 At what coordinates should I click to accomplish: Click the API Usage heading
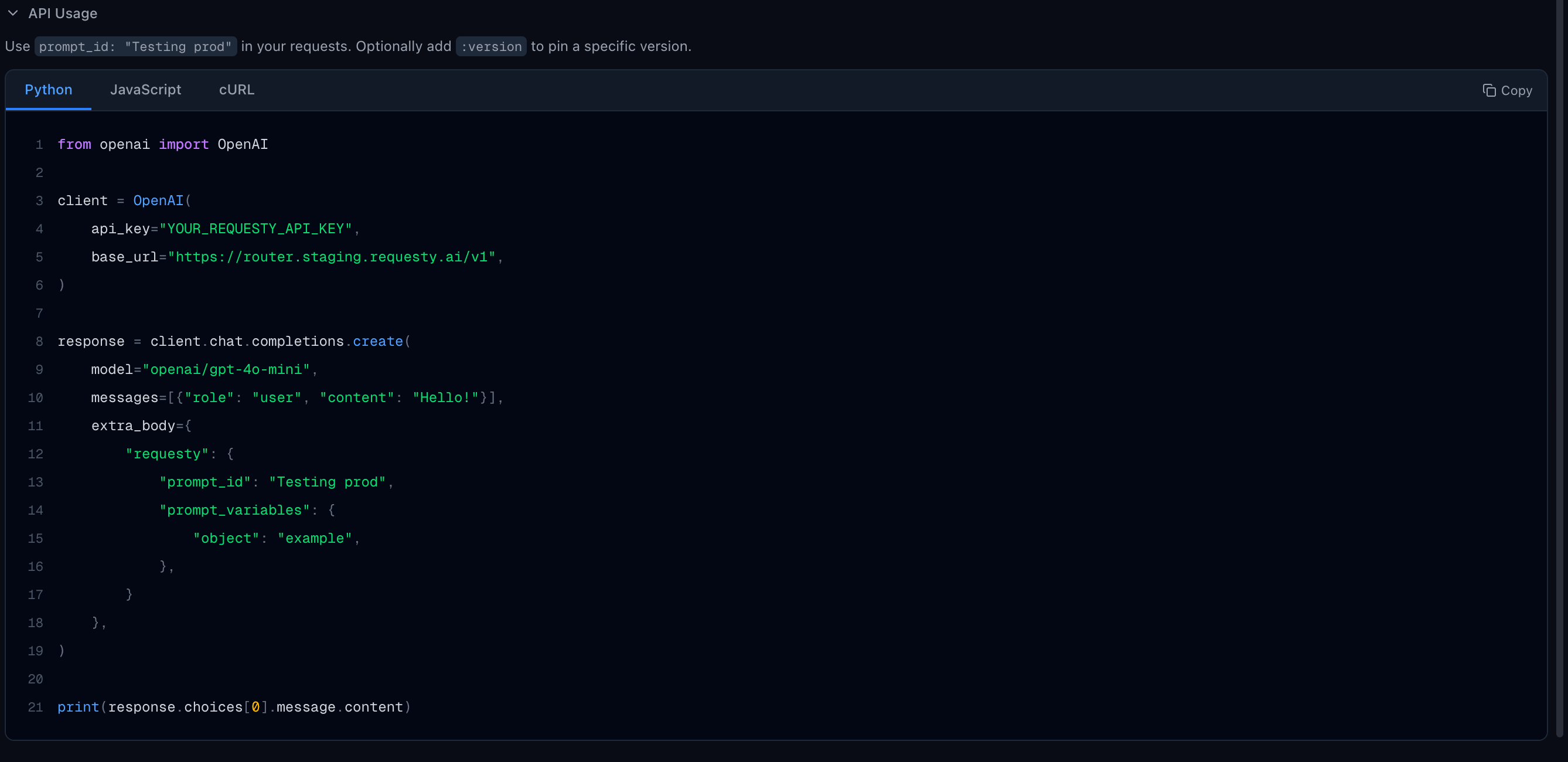point(63,13)
